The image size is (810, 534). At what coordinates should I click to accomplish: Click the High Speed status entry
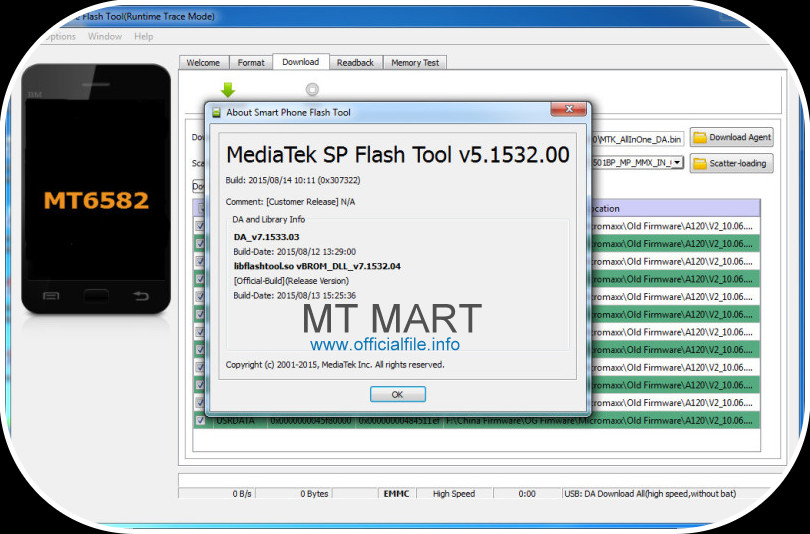pyautogui.click(x=454, y=494)
